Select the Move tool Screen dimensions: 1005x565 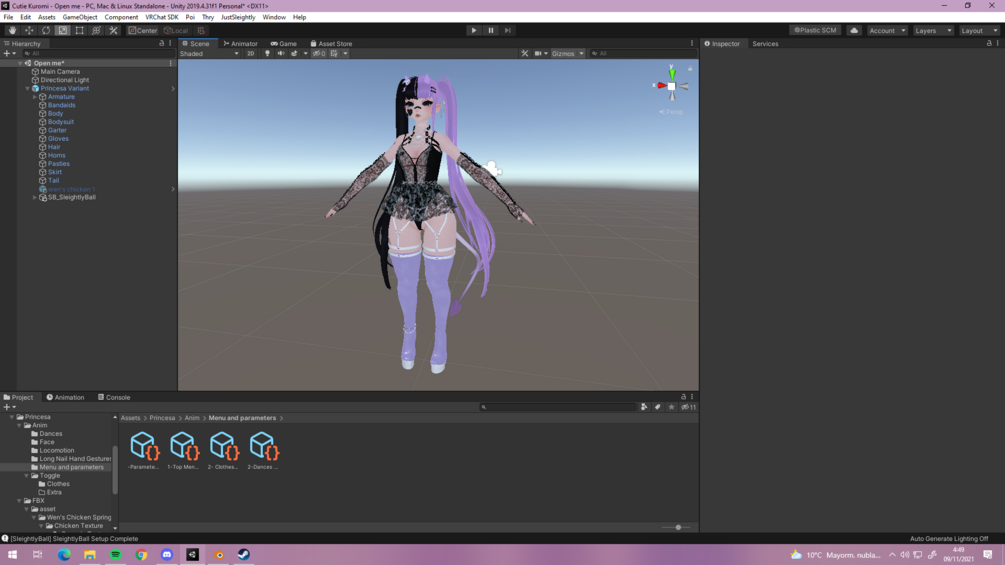(x=29, y=30)
